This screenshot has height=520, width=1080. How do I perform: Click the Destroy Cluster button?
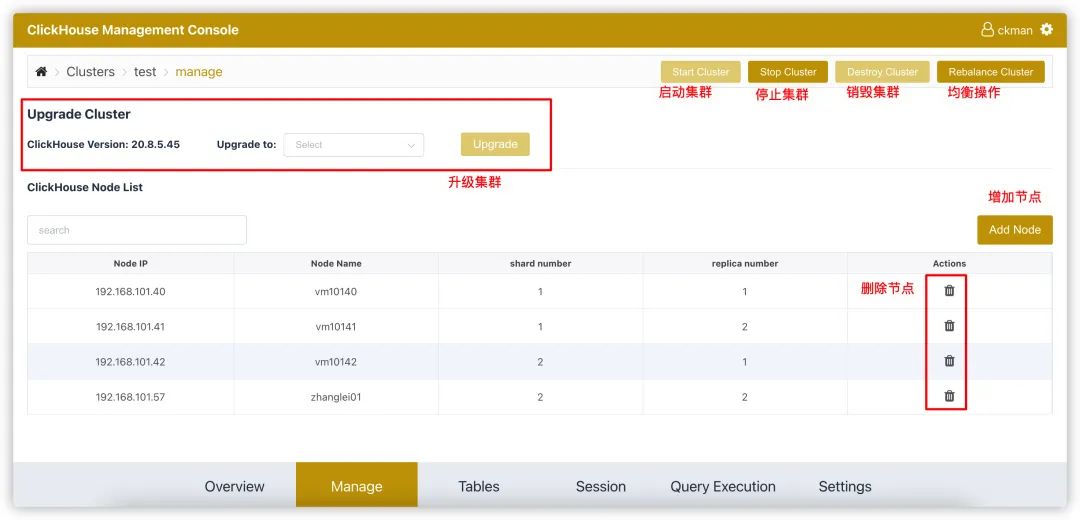882,72
